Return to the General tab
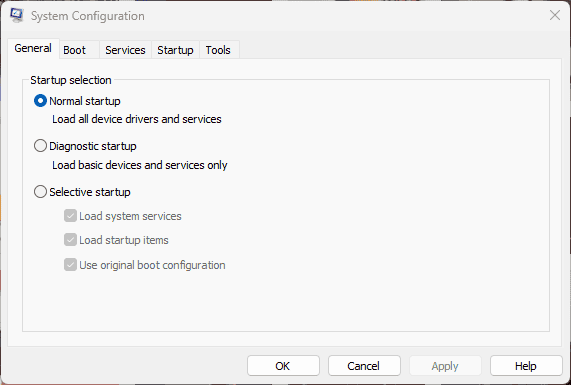The height and width of the screenshot is (385, 571). 33,48
